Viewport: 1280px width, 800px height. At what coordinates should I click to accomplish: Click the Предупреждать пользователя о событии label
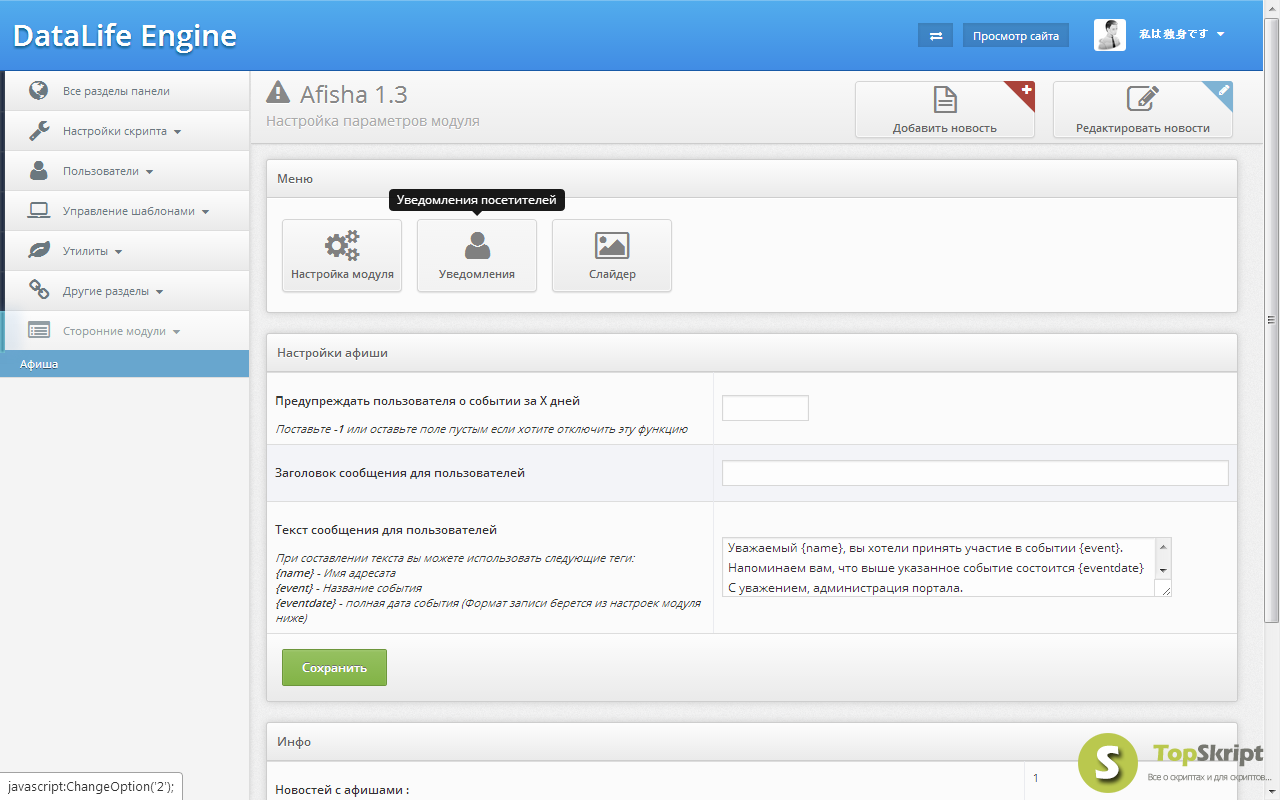427,401
